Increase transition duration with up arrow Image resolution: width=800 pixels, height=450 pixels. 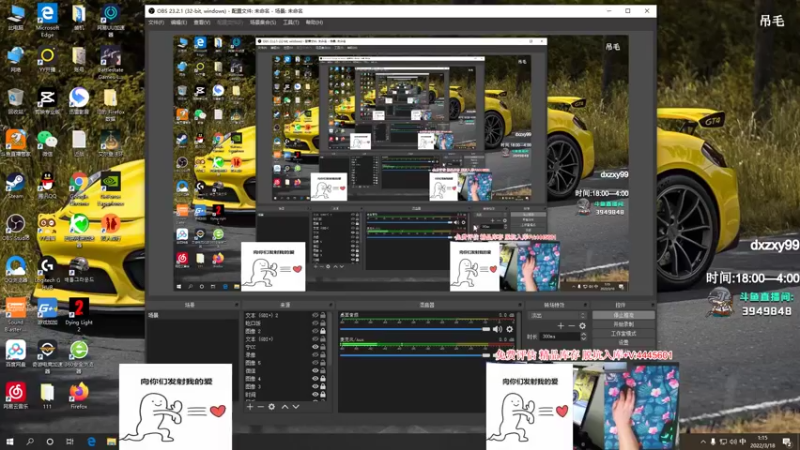[584, 334]
